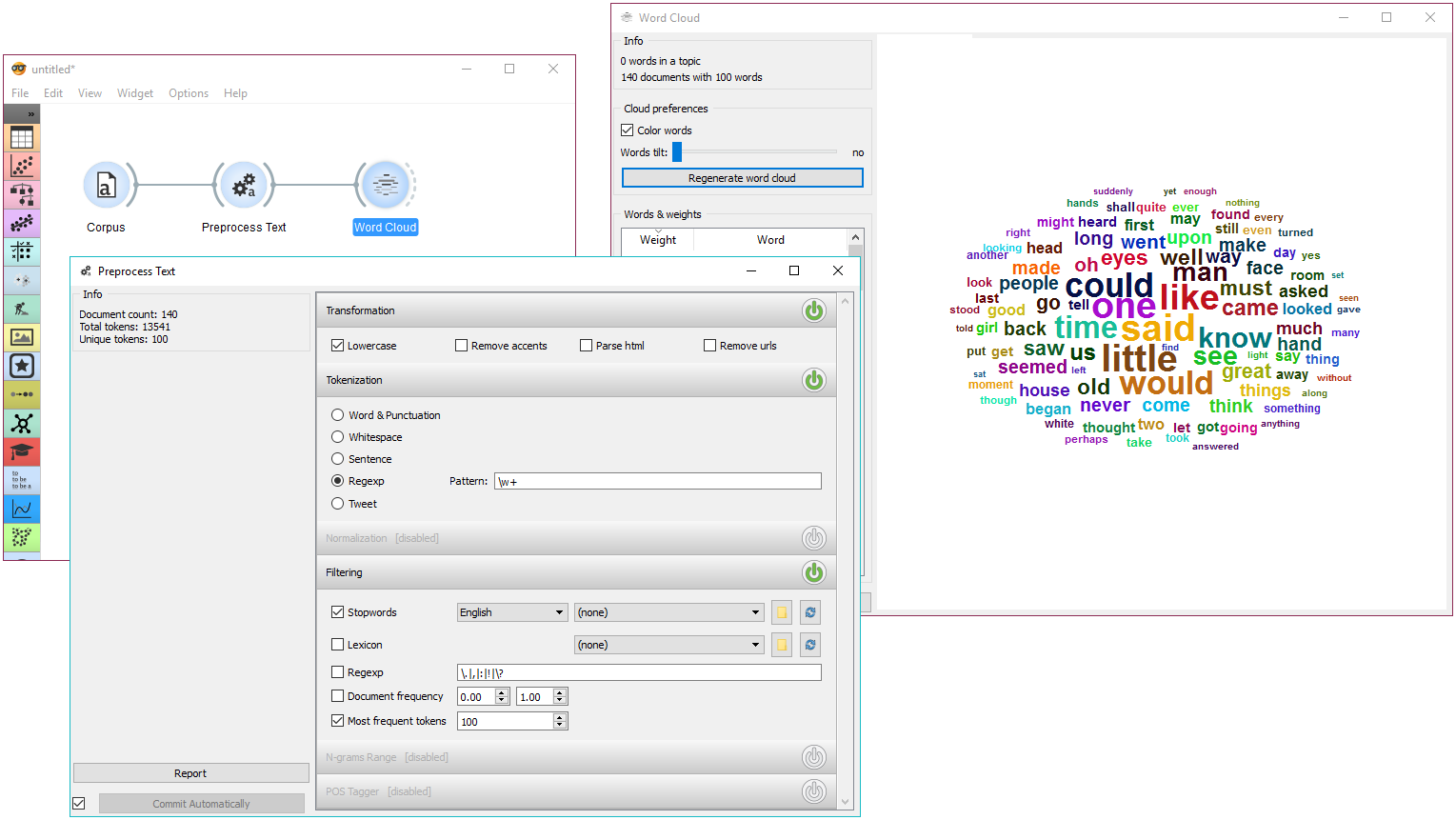The height and width of the screenshot is (820, 1456).
Task: Click the Word Cloud widget node
Action: (386, 186)
